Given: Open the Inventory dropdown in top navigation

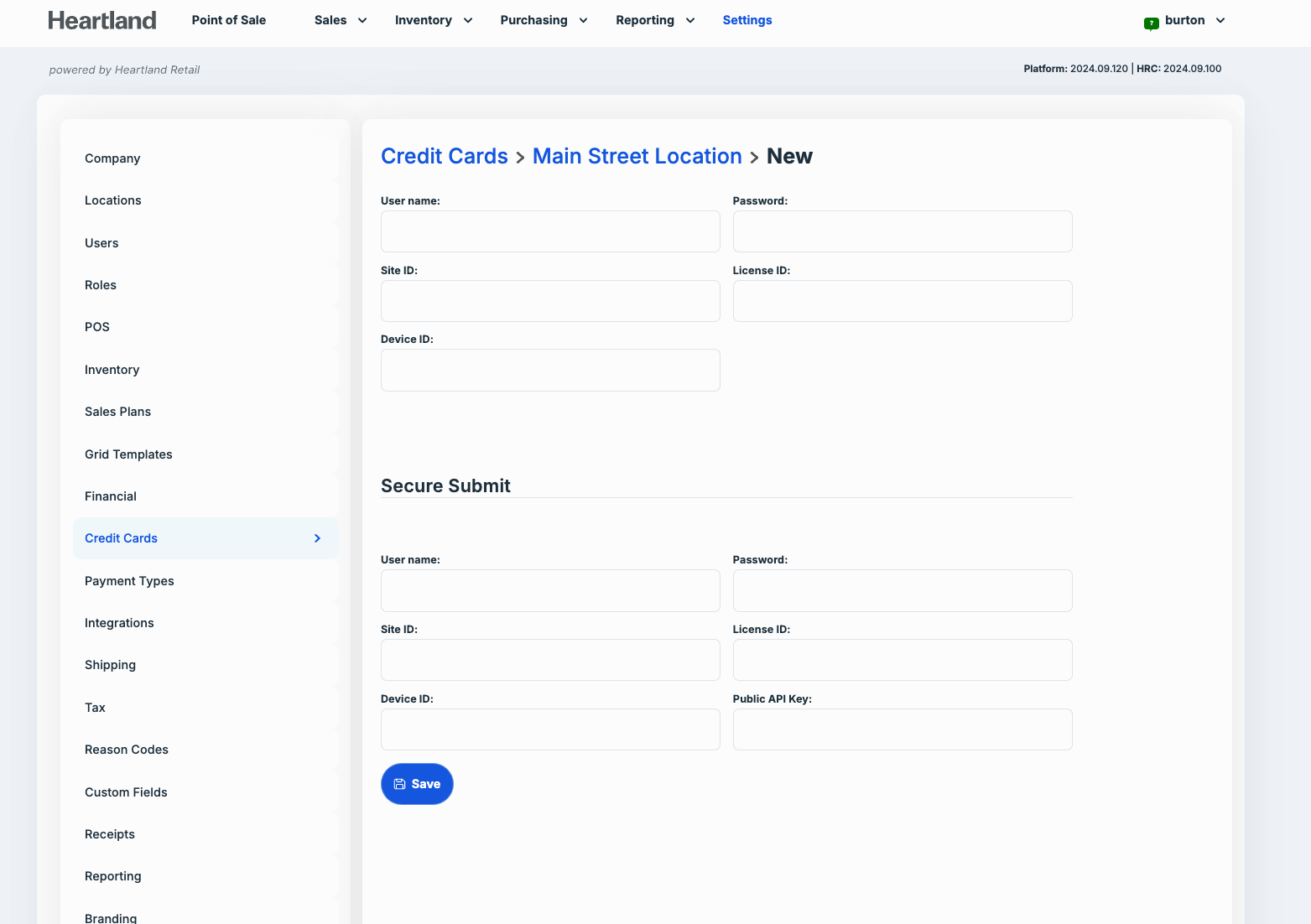Looking at the screenshot, I should (433, 20).
